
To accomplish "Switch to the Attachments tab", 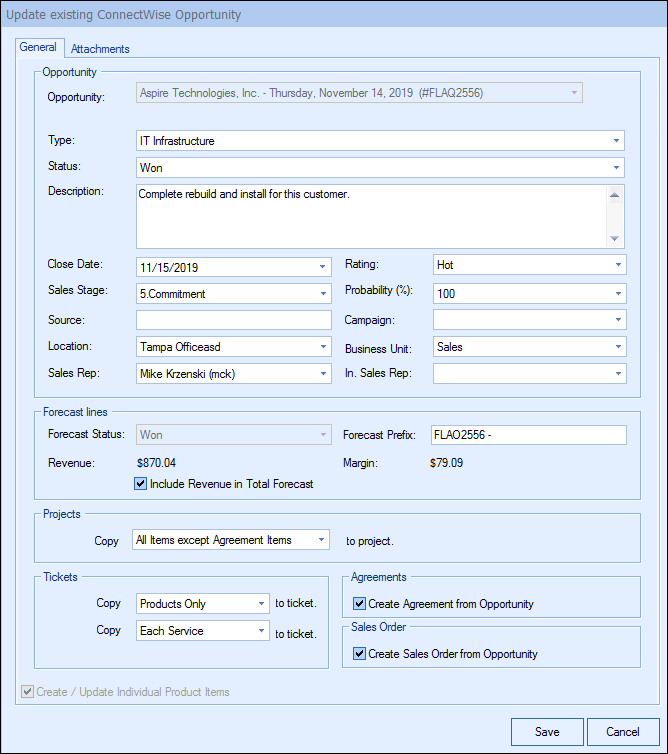I will click(x=100, y=49).
